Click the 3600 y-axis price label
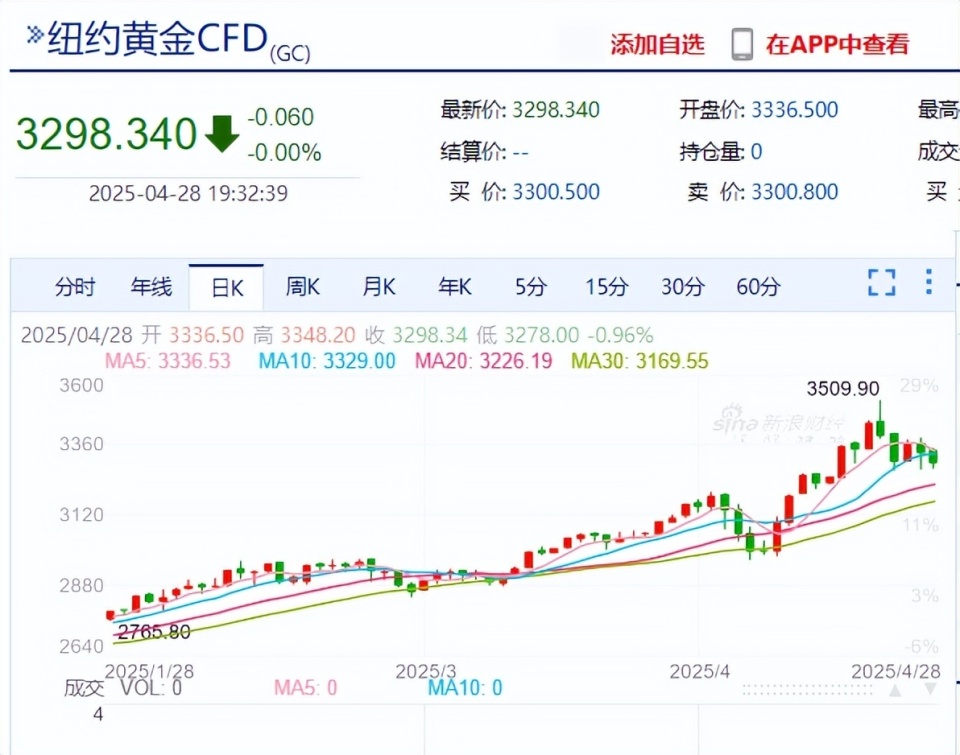960x755 pixels. click(x=81, y=385)
